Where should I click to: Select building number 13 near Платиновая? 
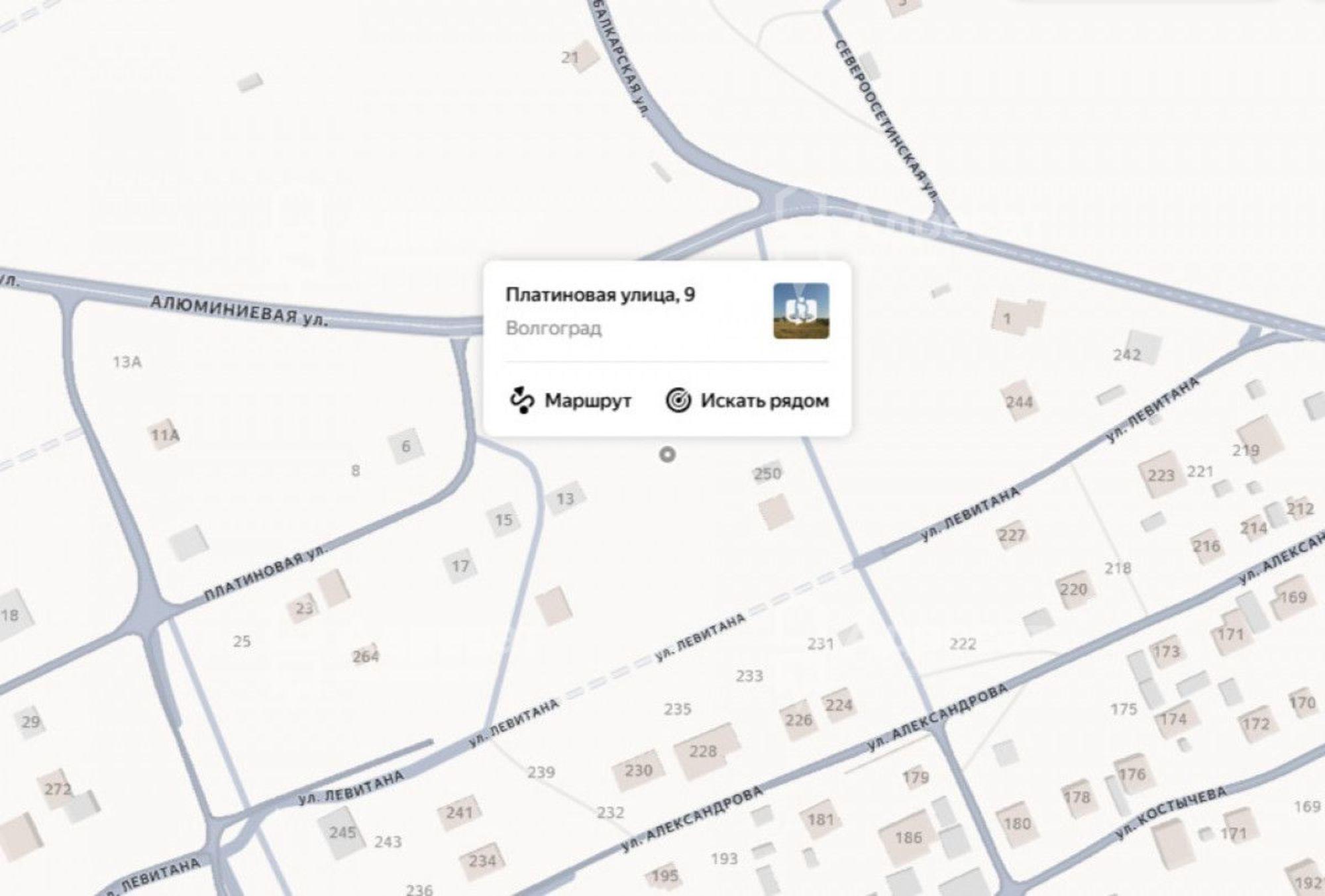565,499
